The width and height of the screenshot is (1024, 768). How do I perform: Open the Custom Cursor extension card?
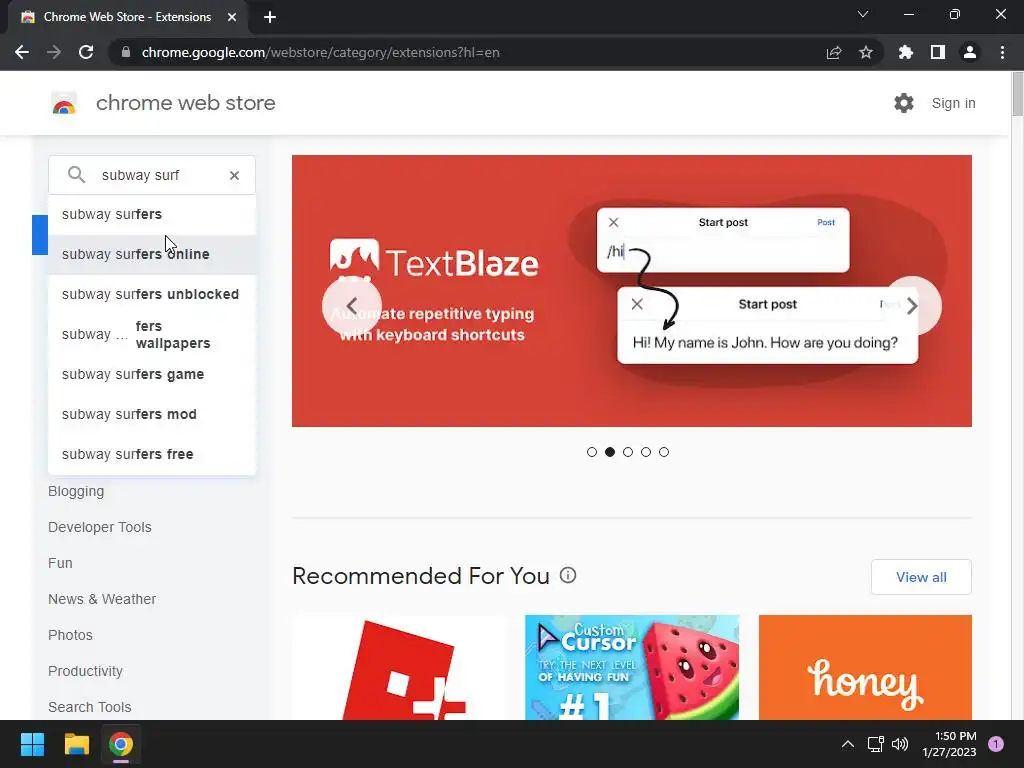(x=632, y=667)
